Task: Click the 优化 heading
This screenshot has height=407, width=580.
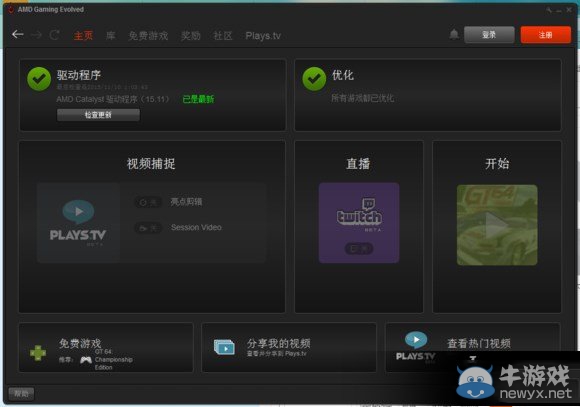Action: point(343,75)
